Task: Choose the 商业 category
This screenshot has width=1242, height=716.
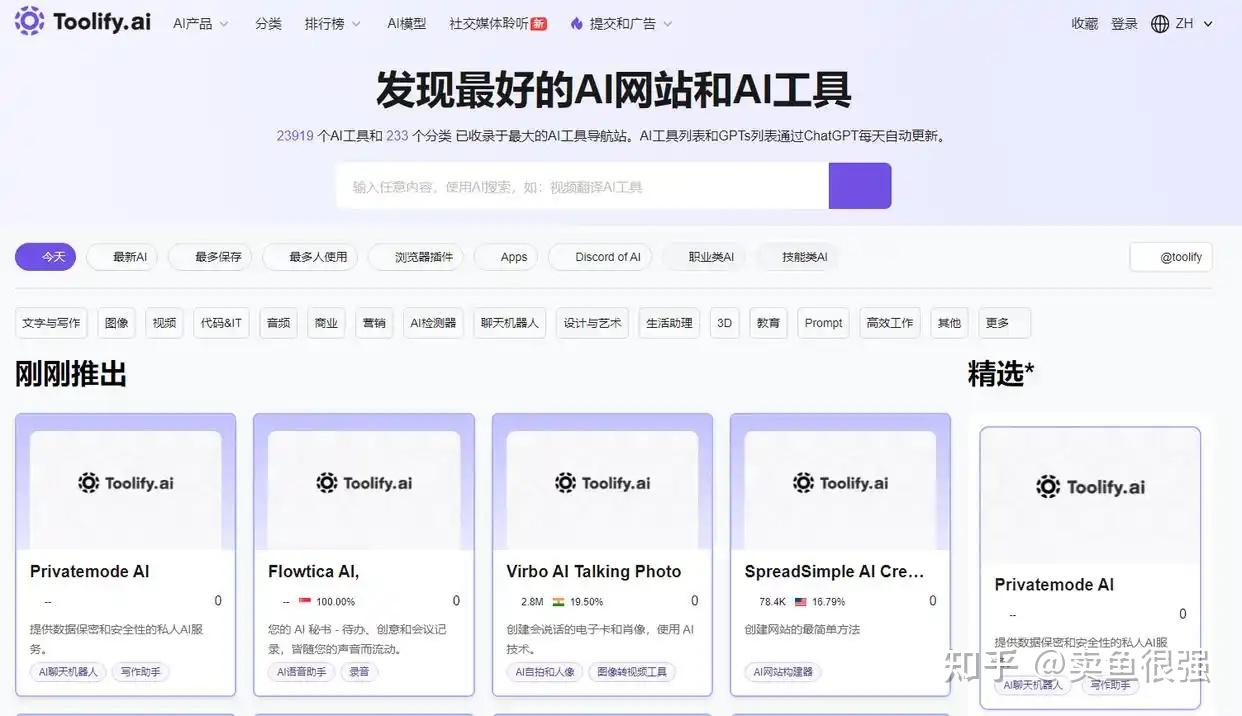Action: tap(326, 323)
